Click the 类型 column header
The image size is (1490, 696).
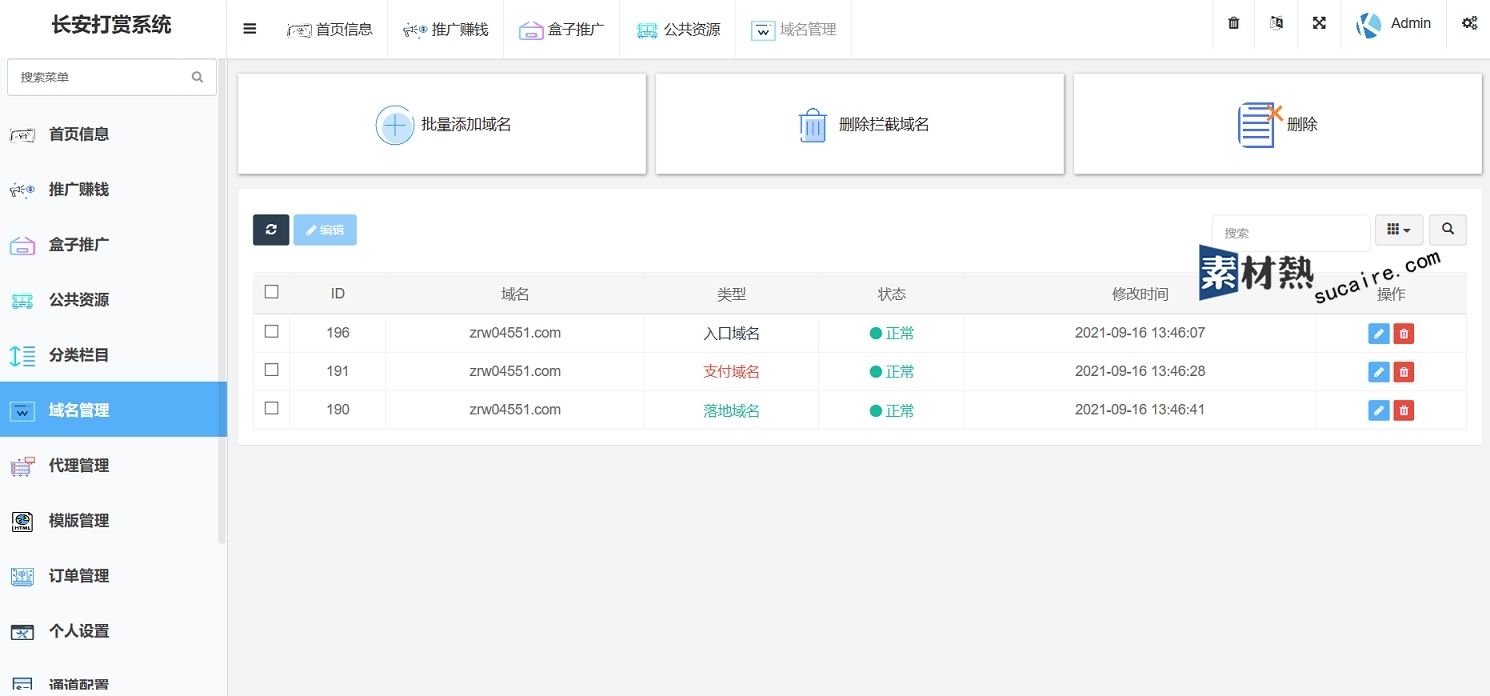(x=732, y=294)
